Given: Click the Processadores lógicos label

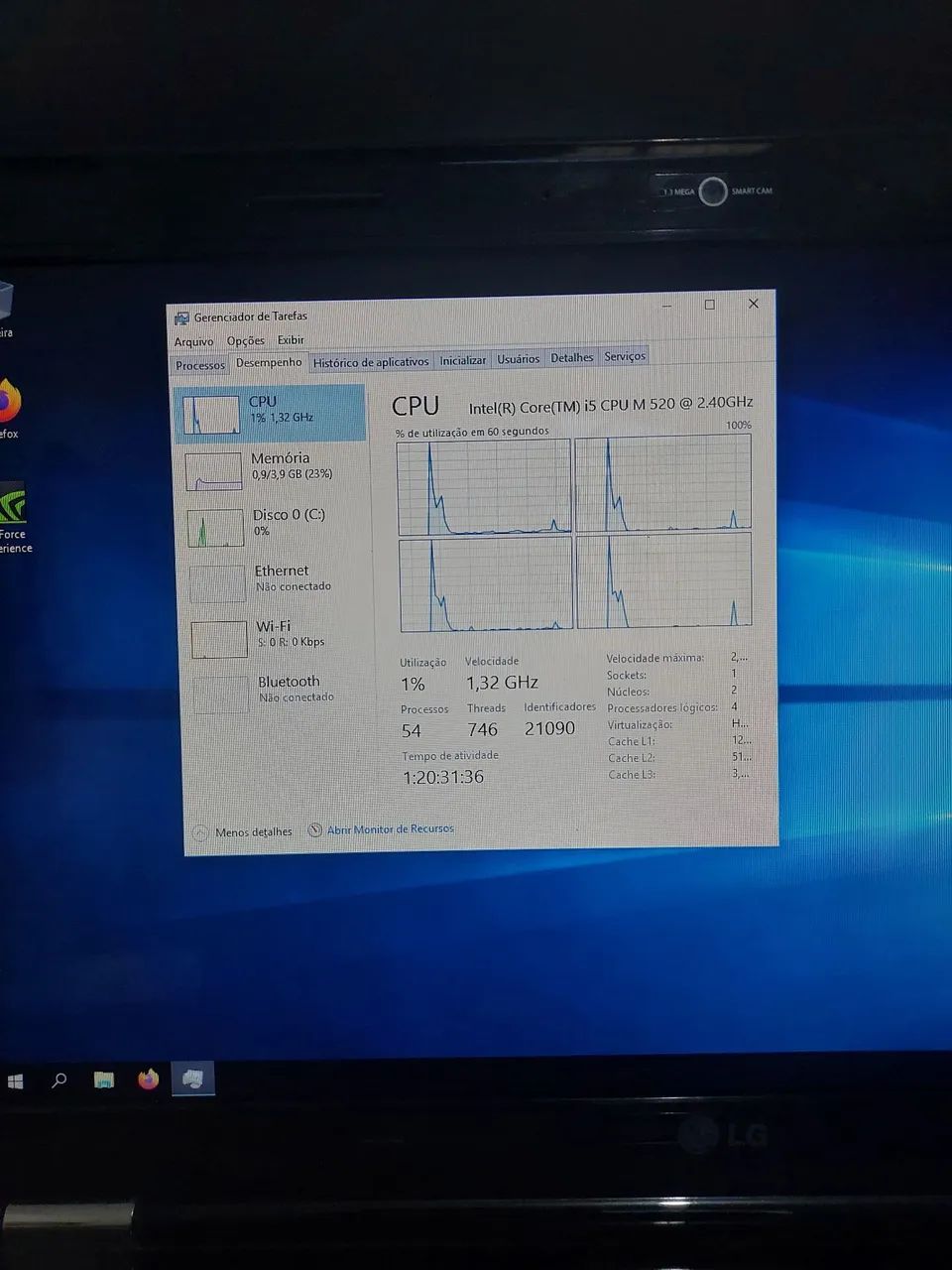Looking at the screenshot, I should pos(662,708).
